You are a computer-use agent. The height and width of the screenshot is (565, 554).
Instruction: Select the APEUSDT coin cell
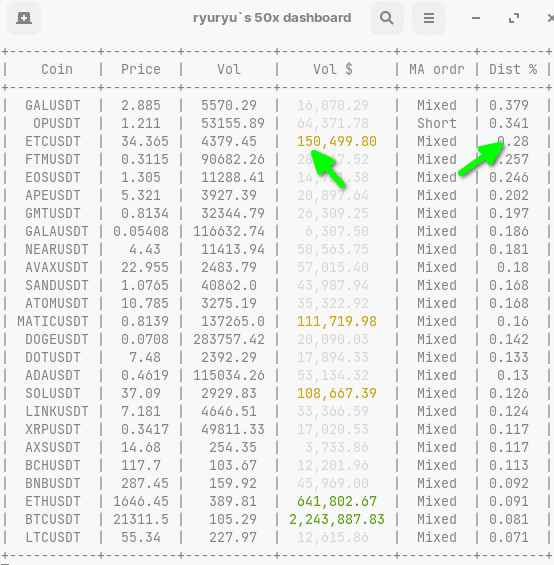pos(53,195)
